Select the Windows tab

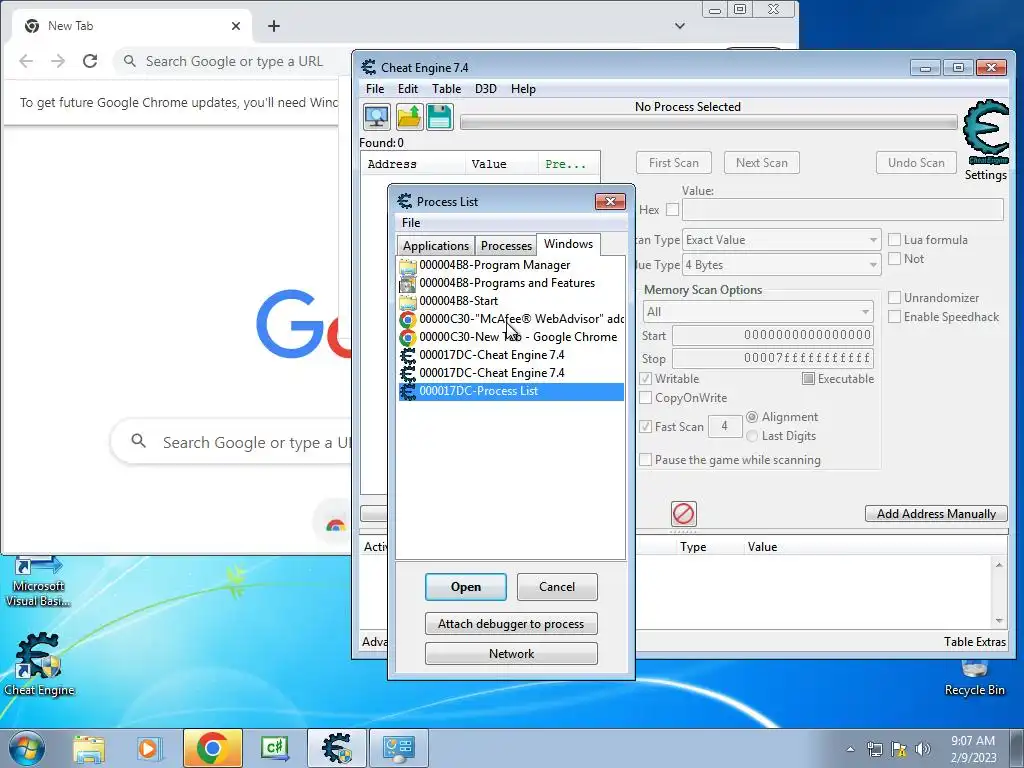[x=568, y=244]
